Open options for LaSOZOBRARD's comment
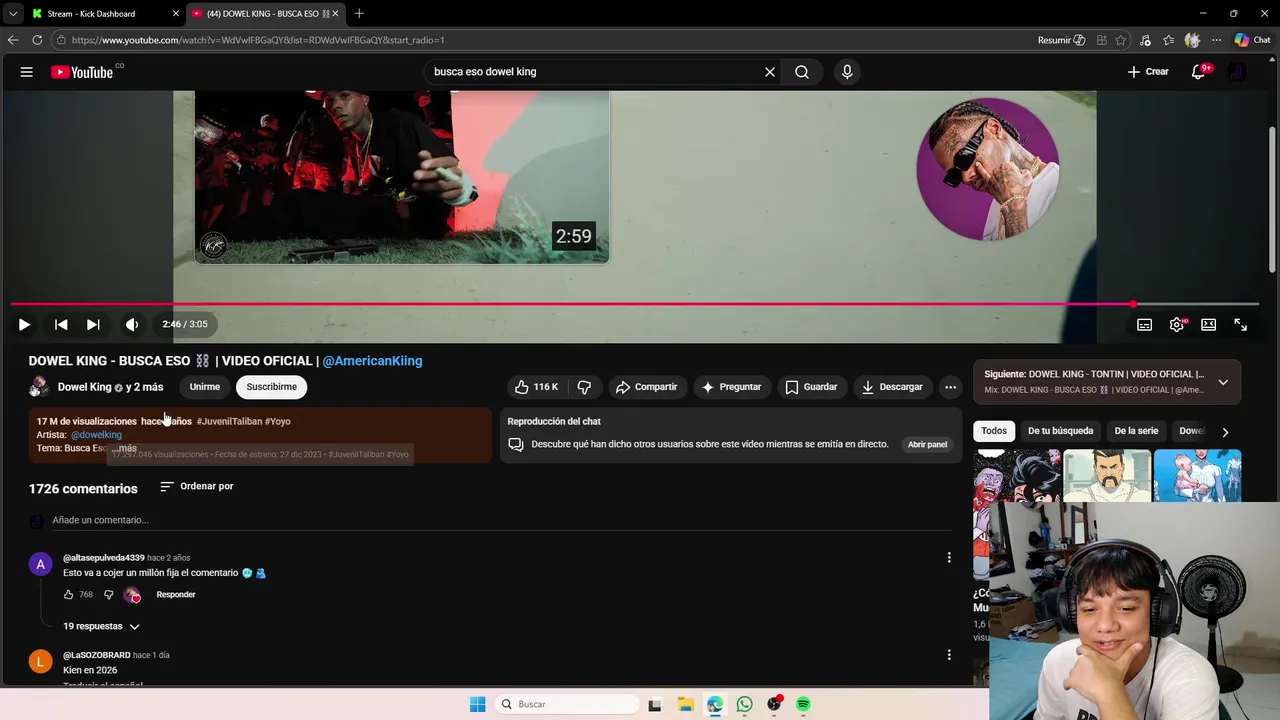This screenshot has height=720, width=1280. click(949, 655)
